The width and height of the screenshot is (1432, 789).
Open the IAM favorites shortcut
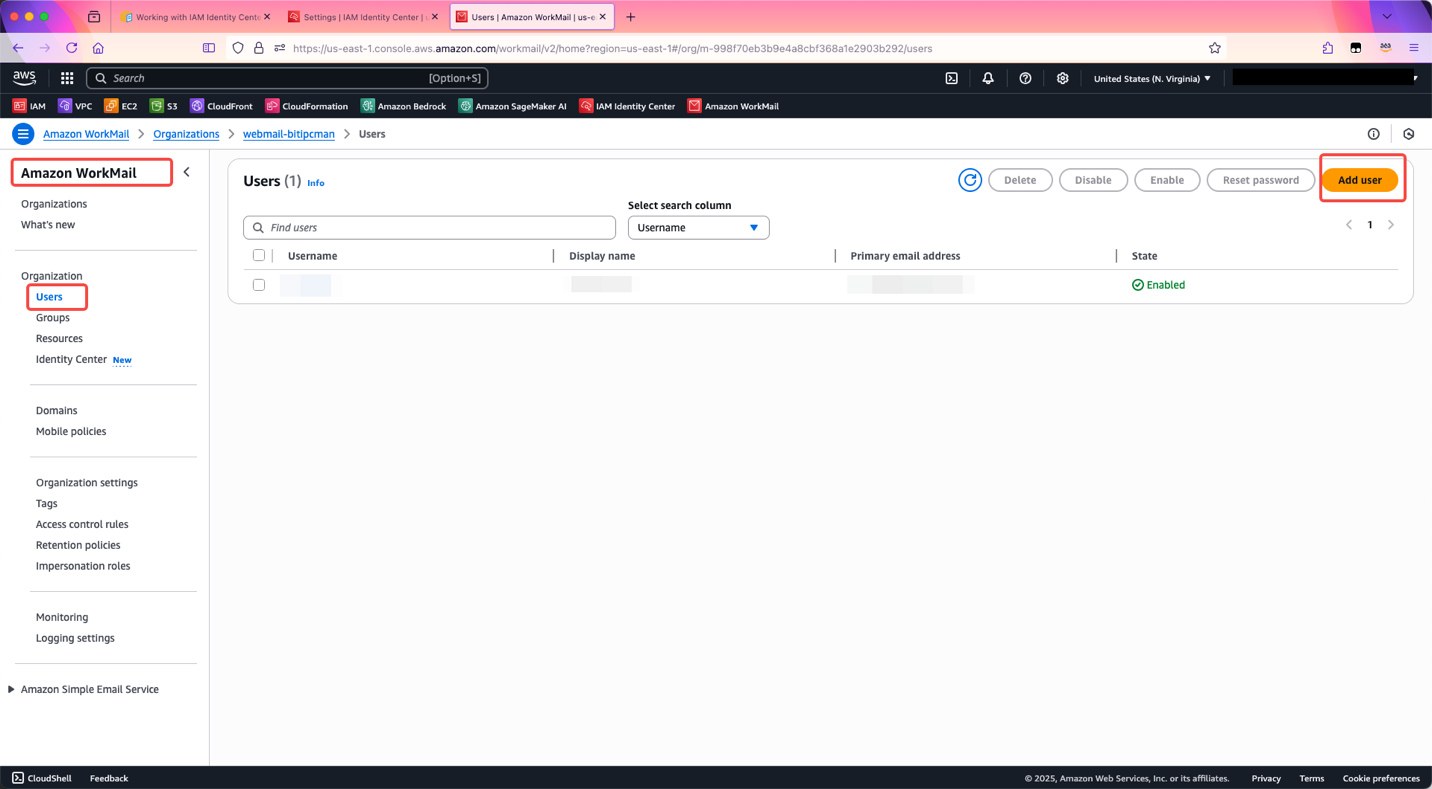click(29, 106)
